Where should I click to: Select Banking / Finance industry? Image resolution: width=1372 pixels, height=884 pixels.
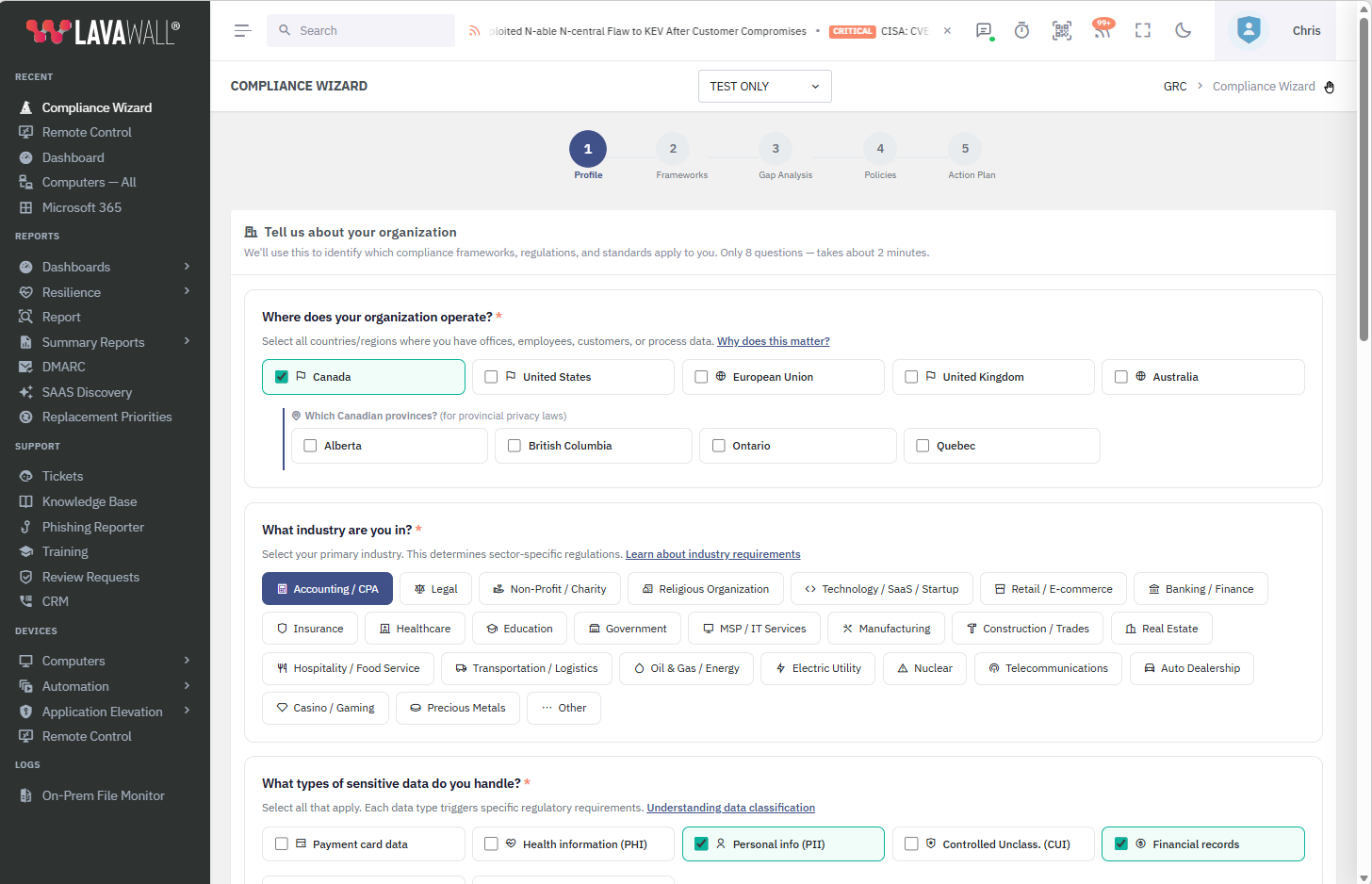1200,589
